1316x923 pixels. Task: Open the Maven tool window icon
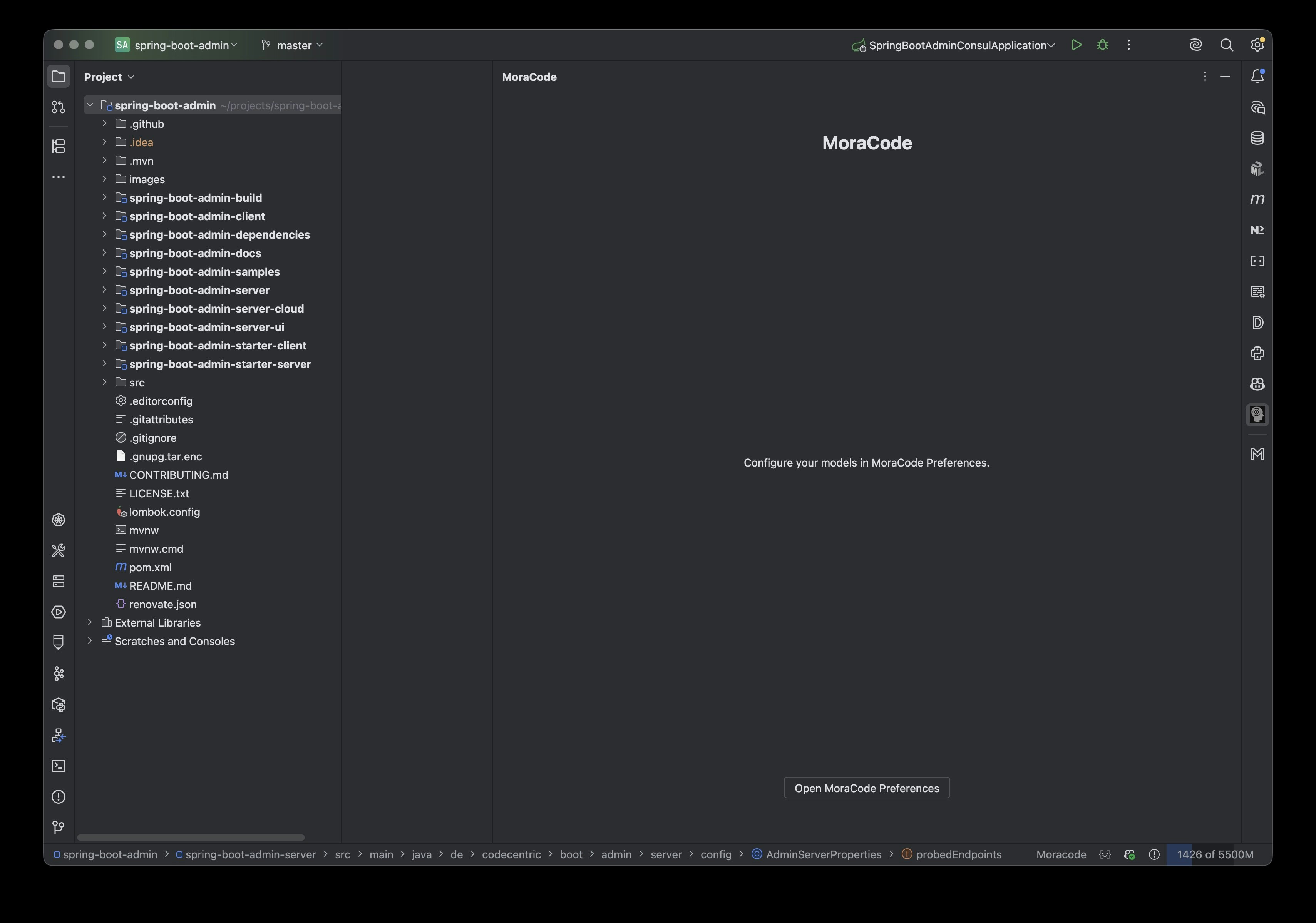coord(1257,199)
